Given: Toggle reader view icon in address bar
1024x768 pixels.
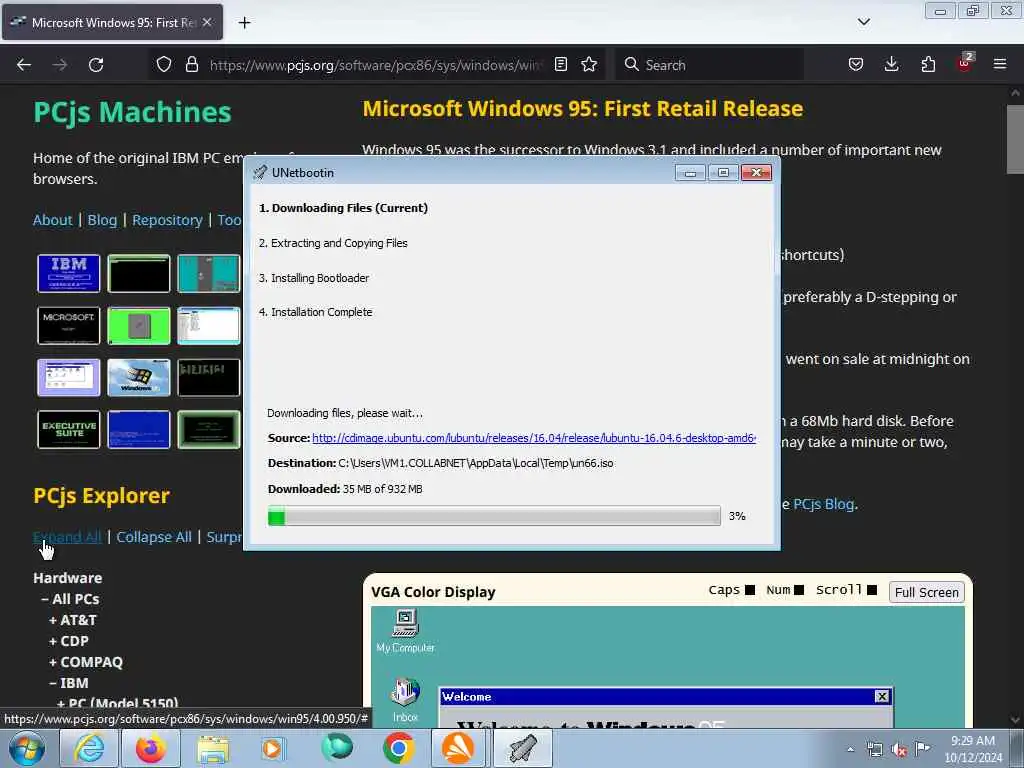Looking at the screenshot, I should coord(560,64).
